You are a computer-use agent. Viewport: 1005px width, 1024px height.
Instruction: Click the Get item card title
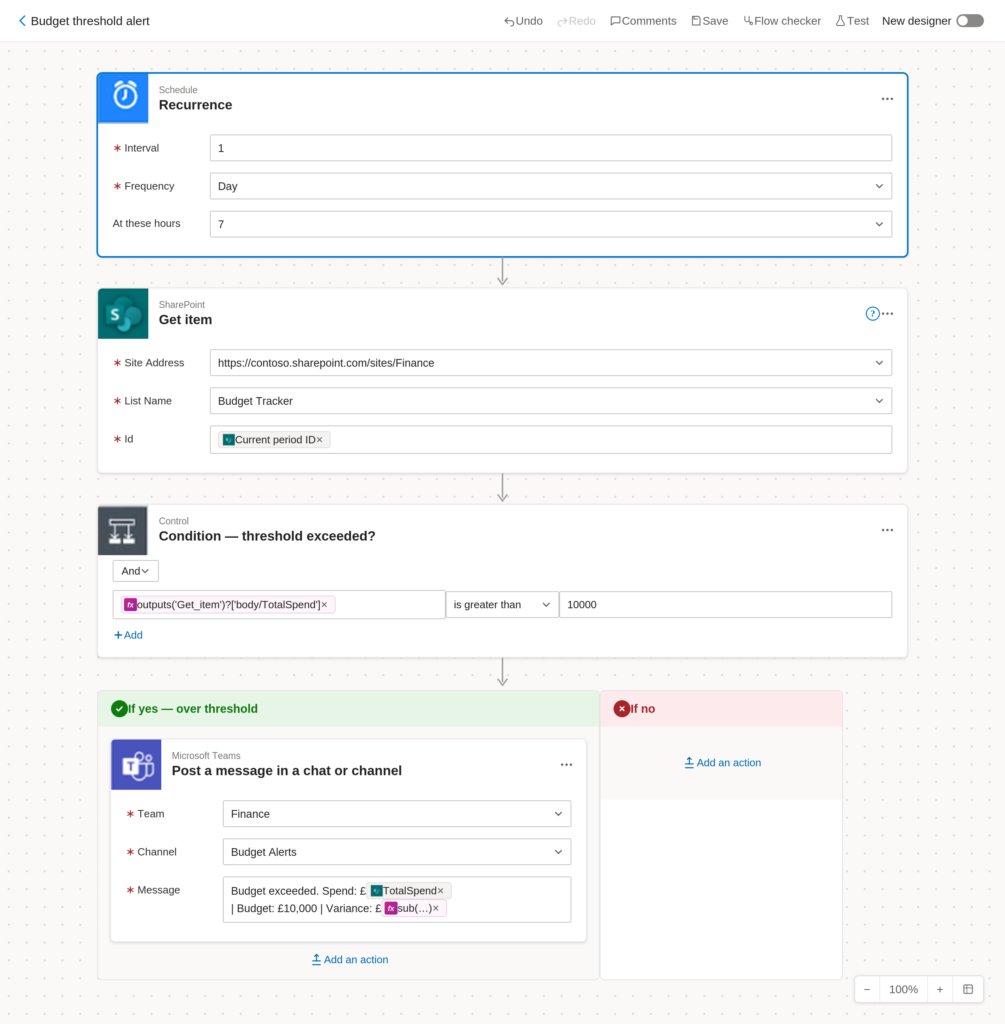tap(185, 320)
